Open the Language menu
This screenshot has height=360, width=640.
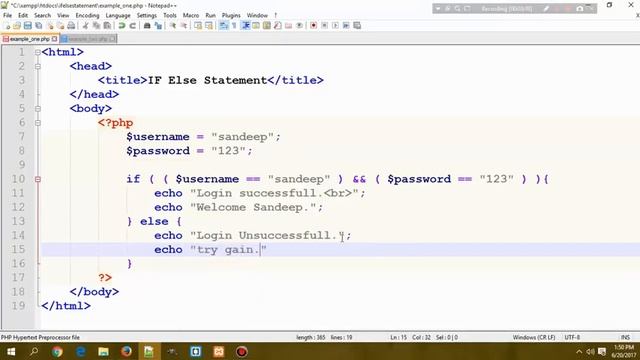[x=118, y=16]
